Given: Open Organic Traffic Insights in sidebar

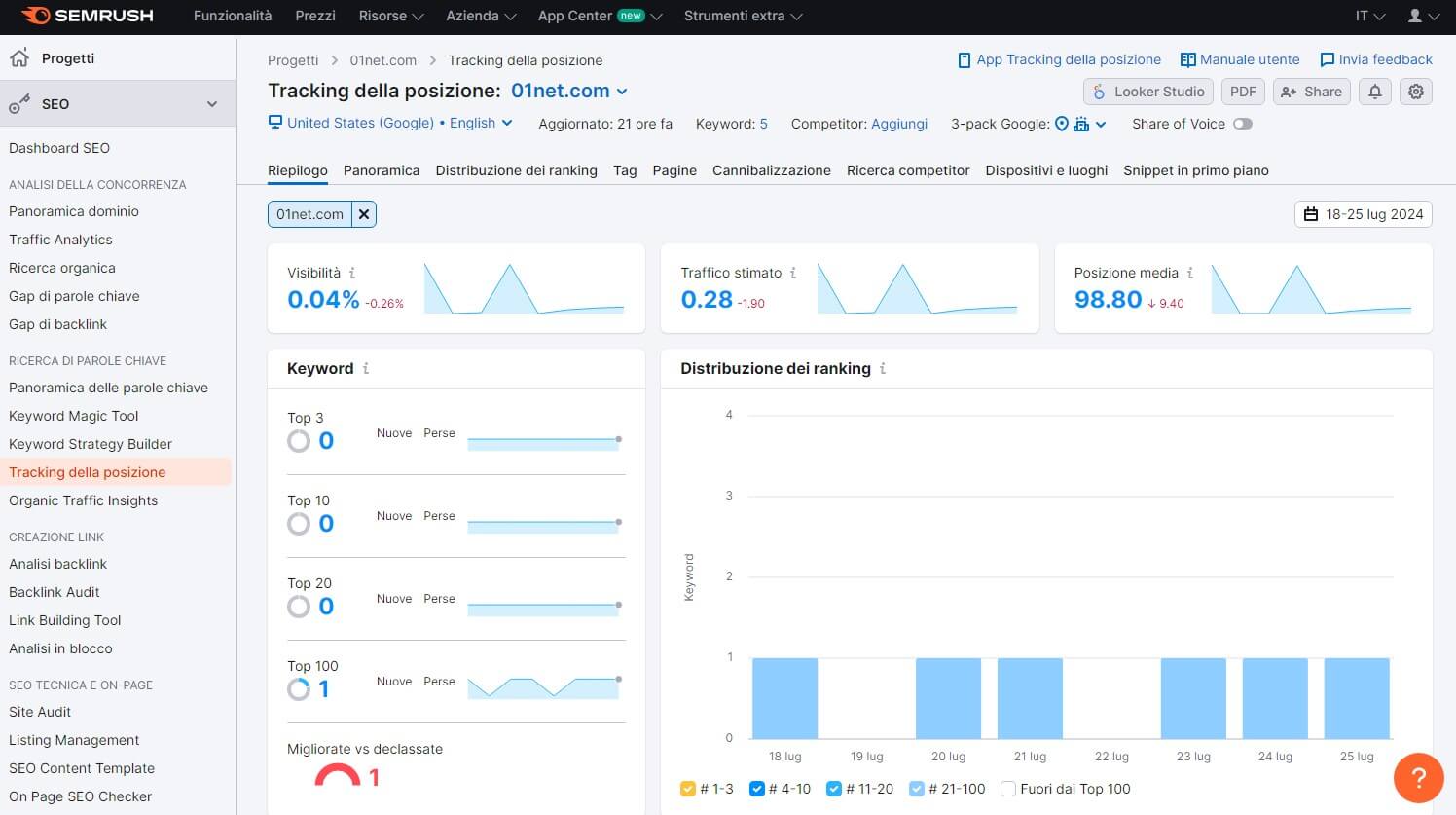Looking at the screenshot, I should tap(83, 500).
